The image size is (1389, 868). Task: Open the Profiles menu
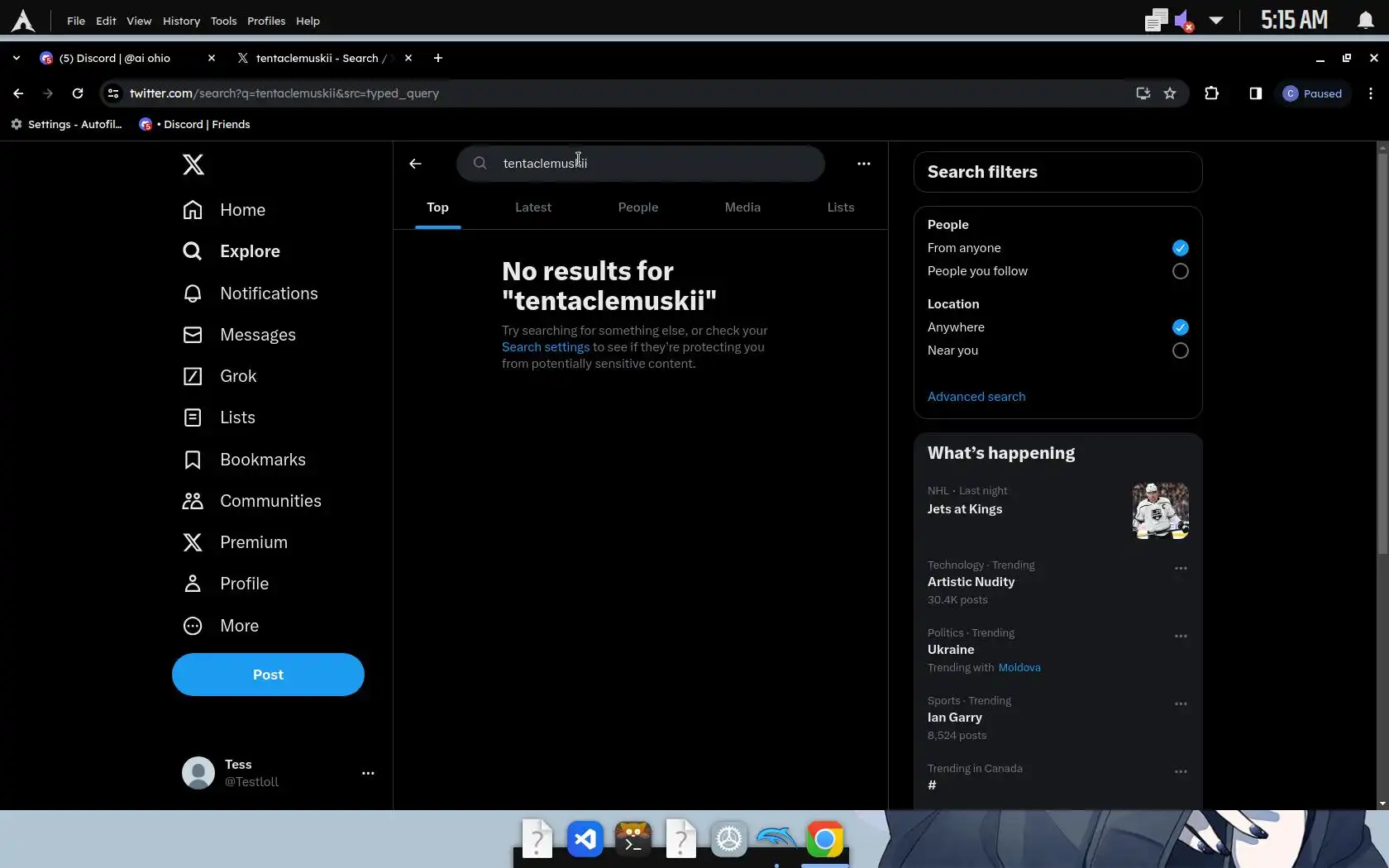tap(266, 21)
